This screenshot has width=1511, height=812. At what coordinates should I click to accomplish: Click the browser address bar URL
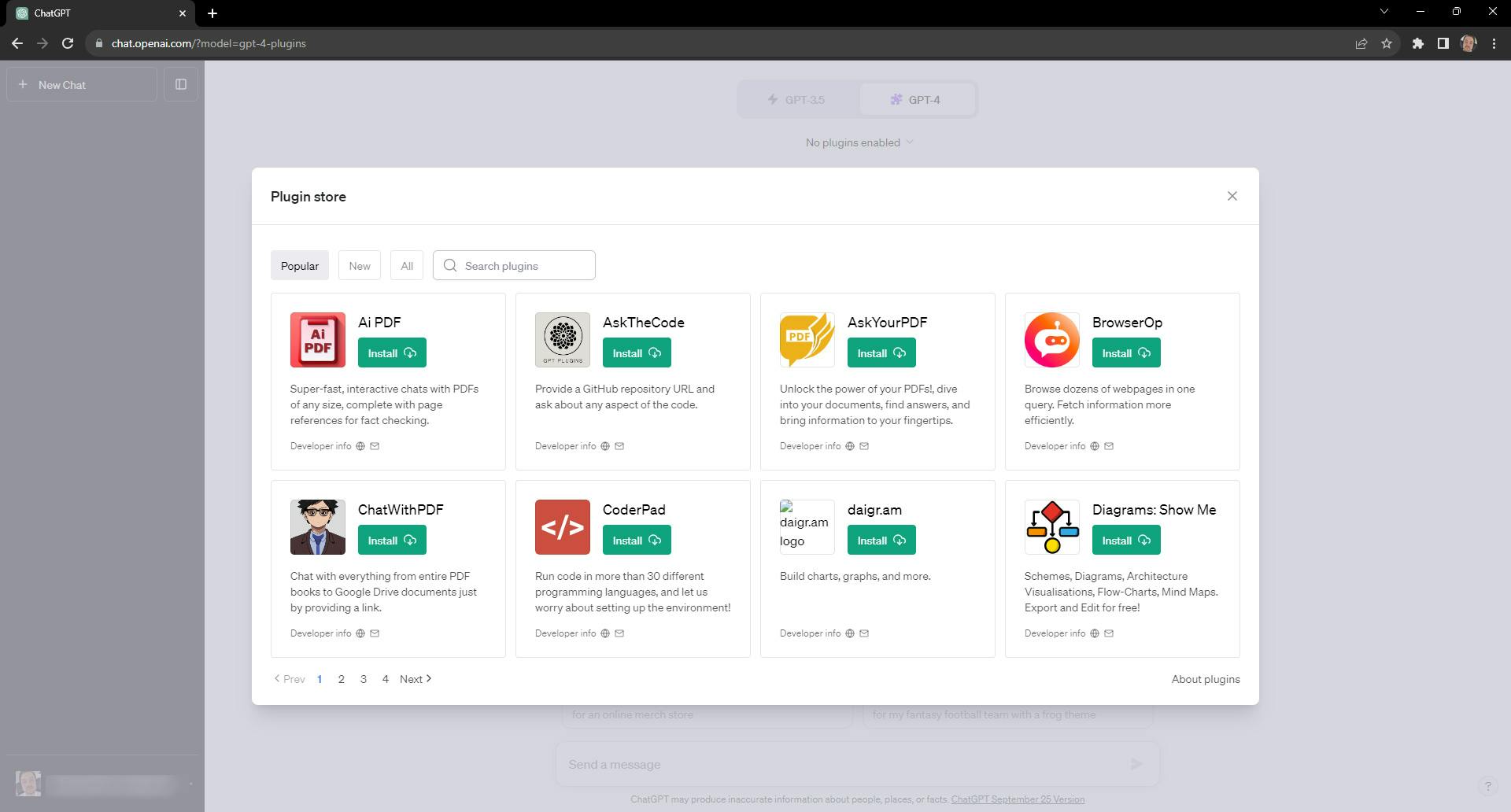(x=209, y=43)
